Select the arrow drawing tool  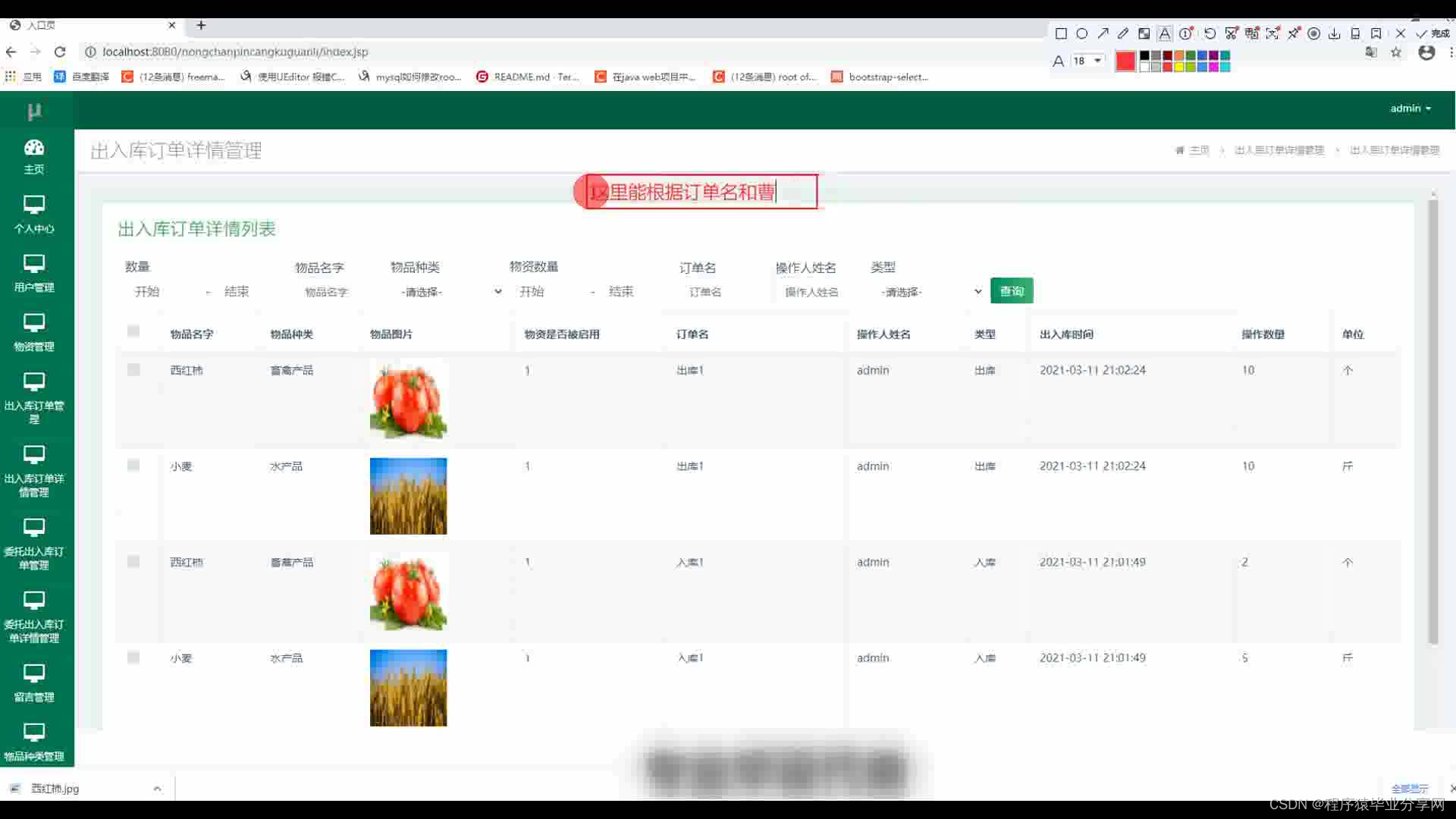(x=1103, y=33)
